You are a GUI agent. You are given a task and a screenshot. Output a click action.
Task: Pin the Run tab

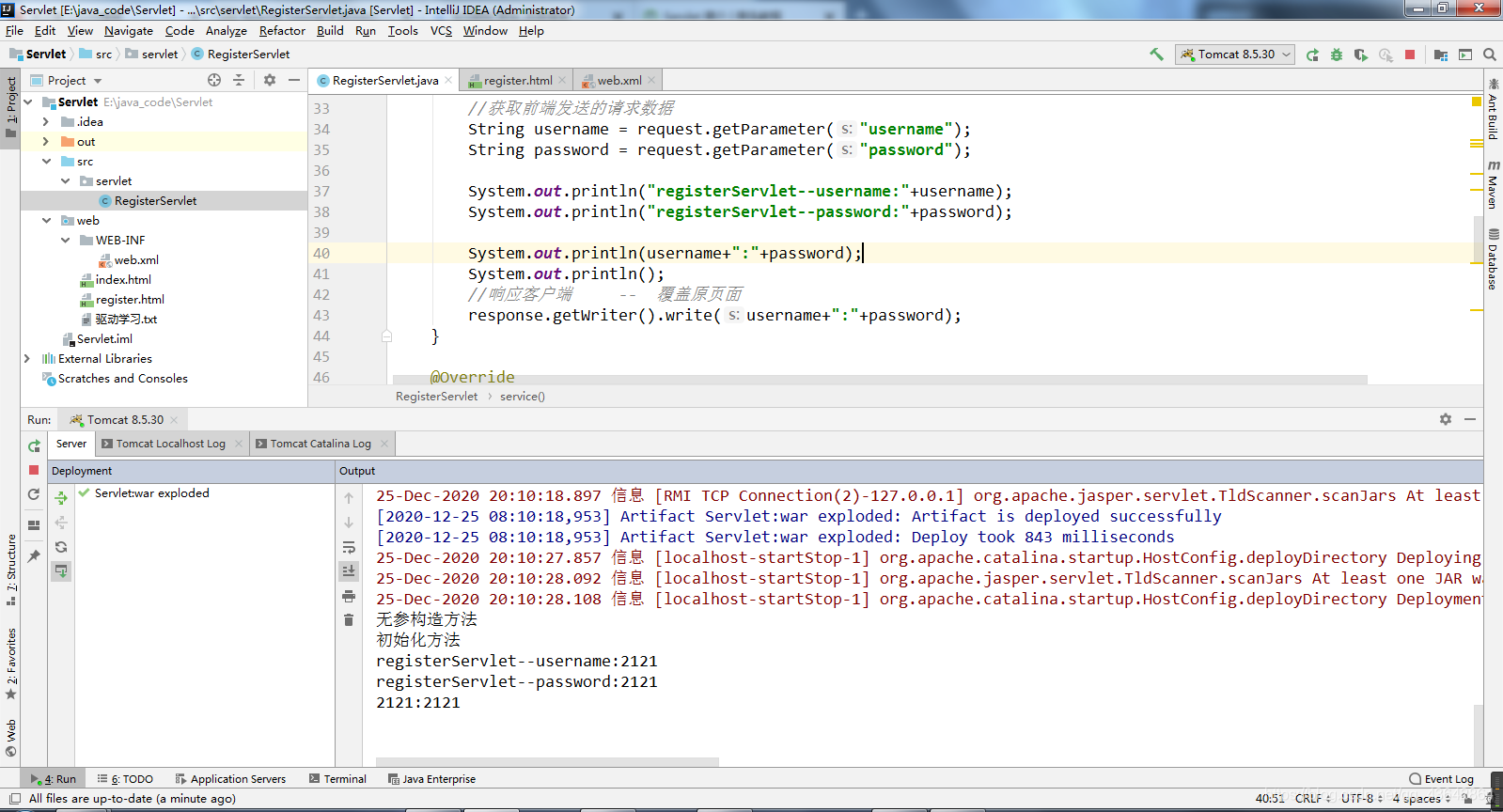[34, 556]
